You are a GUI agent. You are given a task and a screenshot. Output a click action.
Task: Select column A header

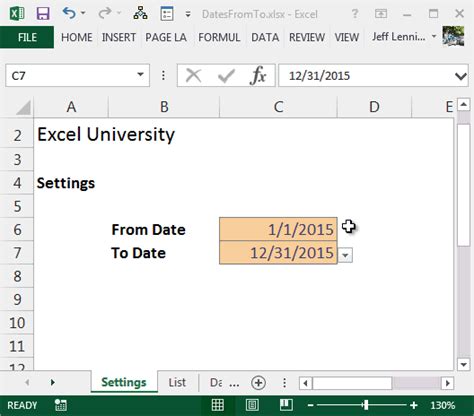71,107
